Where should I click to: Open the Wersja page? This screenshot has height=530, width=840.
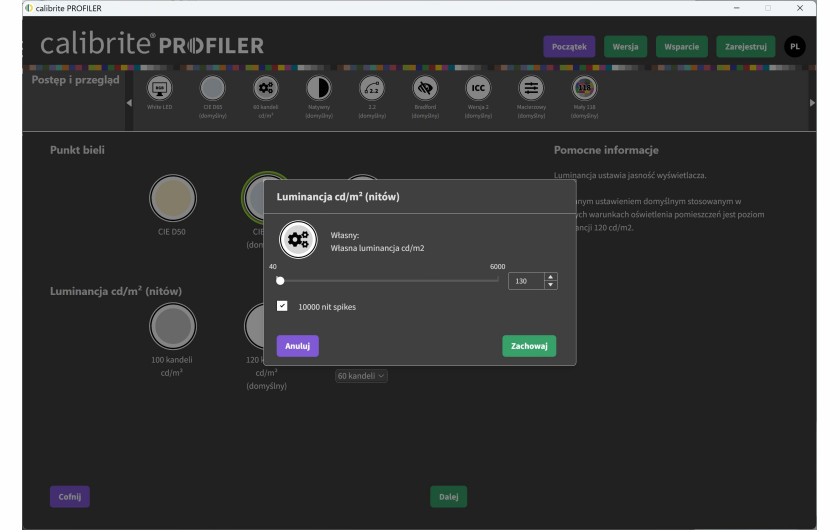tap(625, 47)
